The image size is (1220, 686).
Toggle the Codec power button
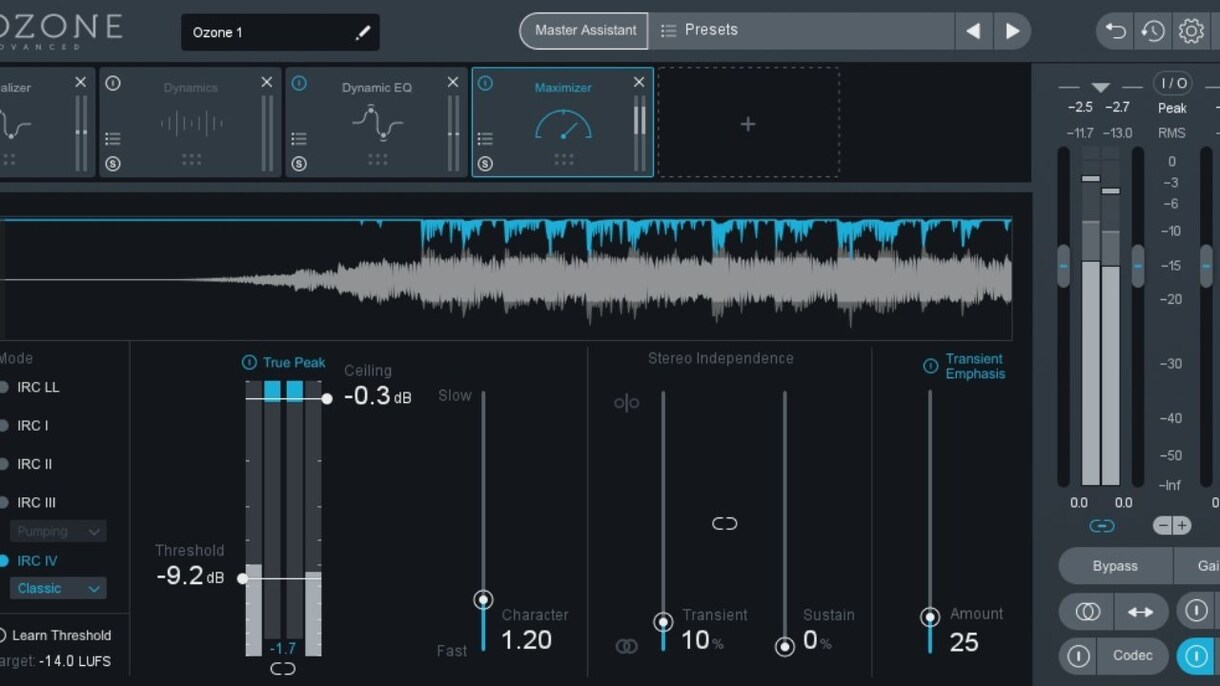(x=1078, y=656)
